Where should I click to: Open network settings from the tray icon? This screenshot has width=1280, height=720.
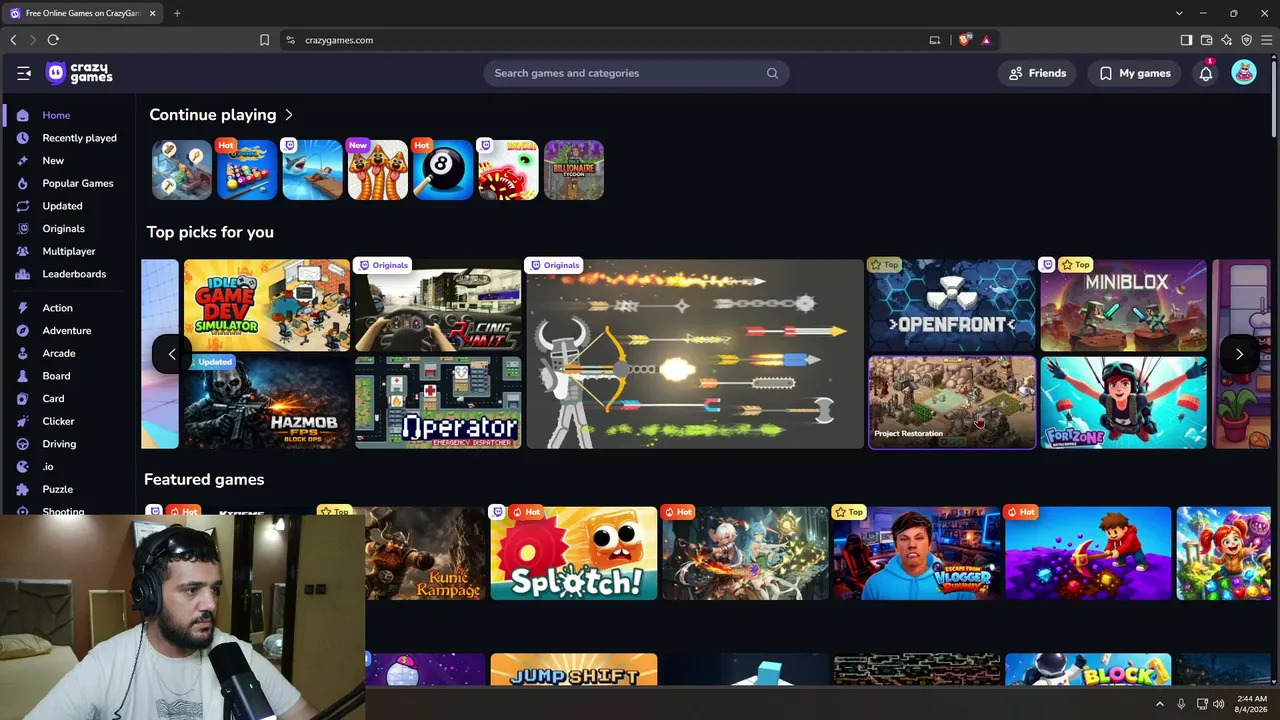tap(1202, 704)
